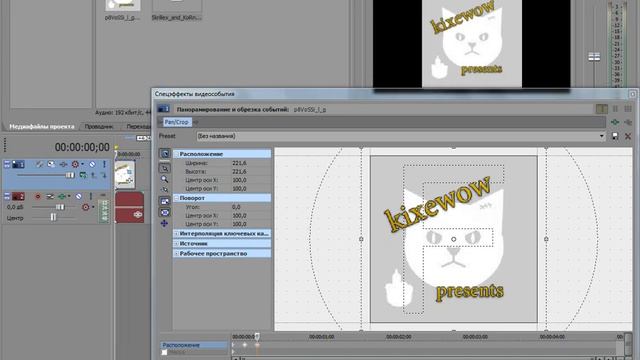This screenshot has width=640, height=360.
Task: Select the zoom magnifier tool in Pan/Crop
Action: (164, 179)
